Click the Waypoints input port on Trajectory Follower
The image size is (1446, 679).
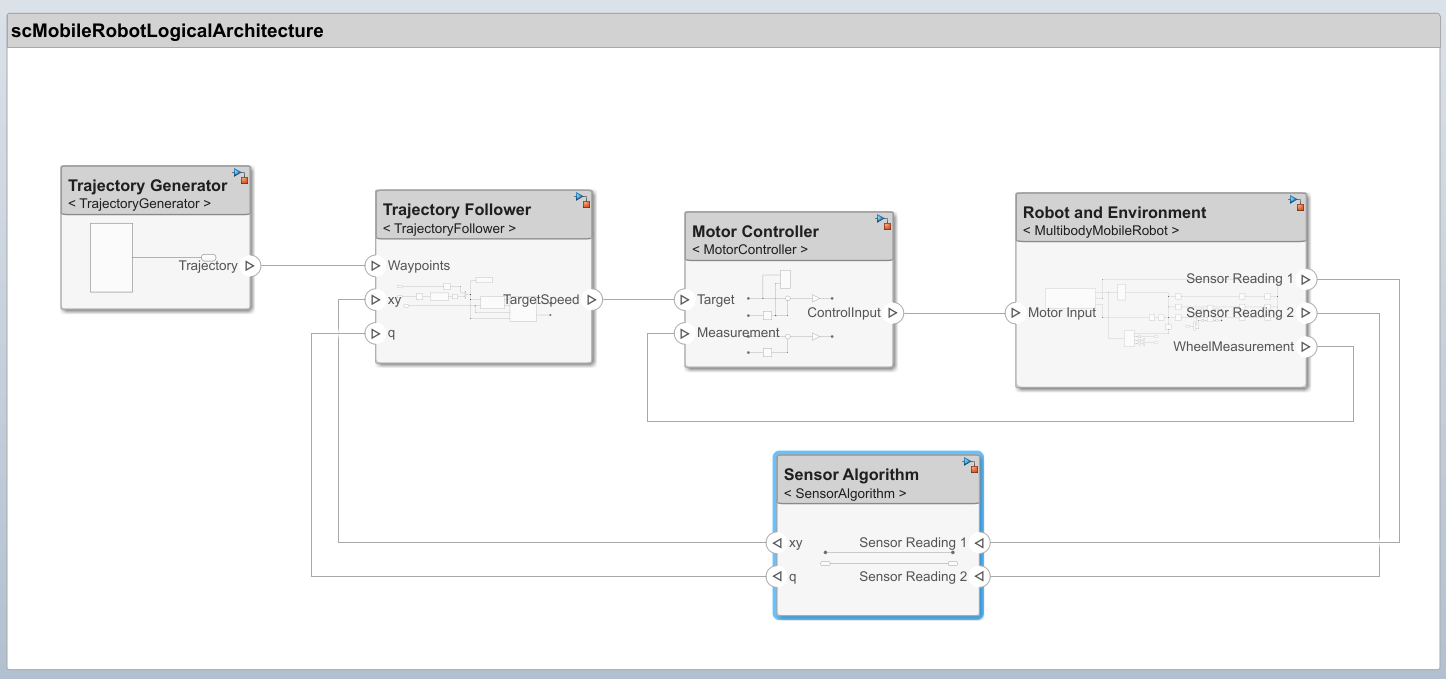pos(374,266)
